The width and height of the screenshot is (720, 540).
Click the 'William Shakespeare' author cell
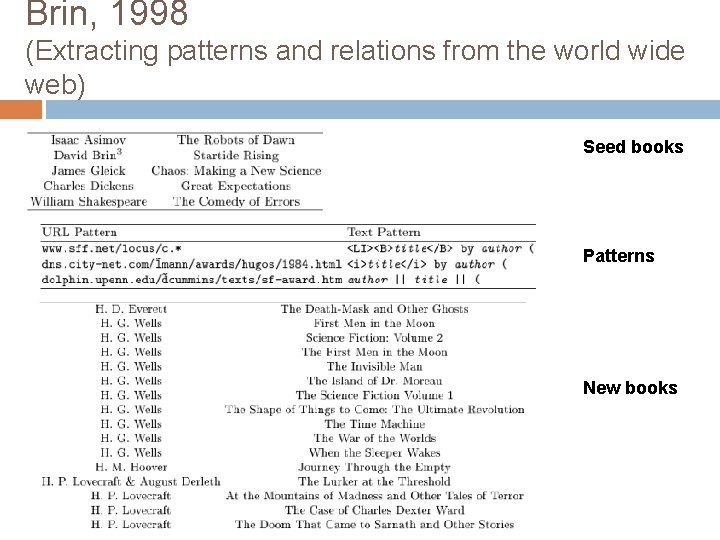click(89, 202)
